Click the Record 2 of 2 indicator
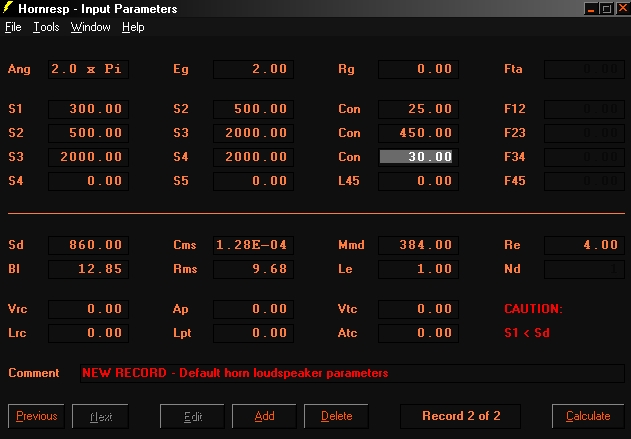The width and height of the screenshot is (631, 439). pos(460,416)
